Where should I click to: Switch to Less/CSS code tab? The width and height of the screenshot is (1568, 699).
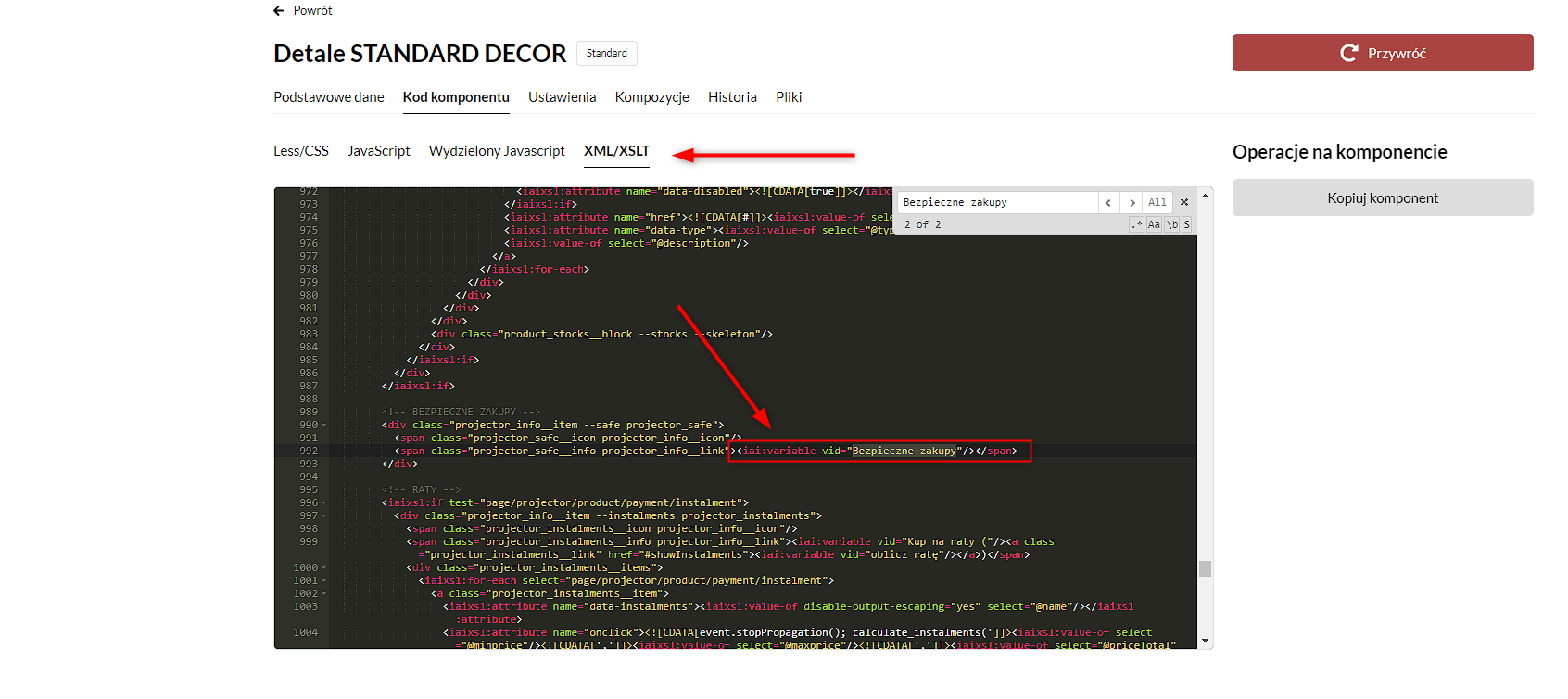point(301,151)
